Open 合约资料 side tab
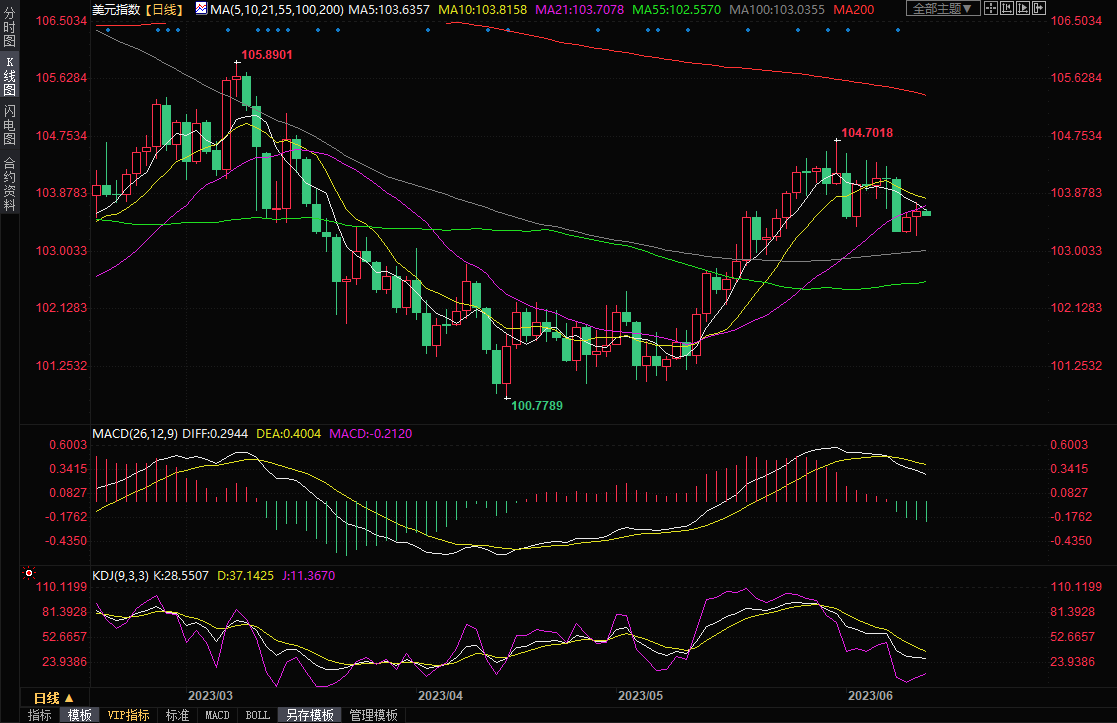 (x=9, y=183)
